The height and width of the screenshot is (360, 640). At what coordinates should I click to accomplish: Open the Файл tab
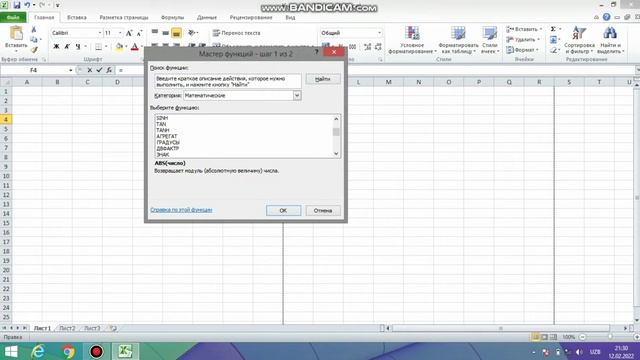coord(13,18)
